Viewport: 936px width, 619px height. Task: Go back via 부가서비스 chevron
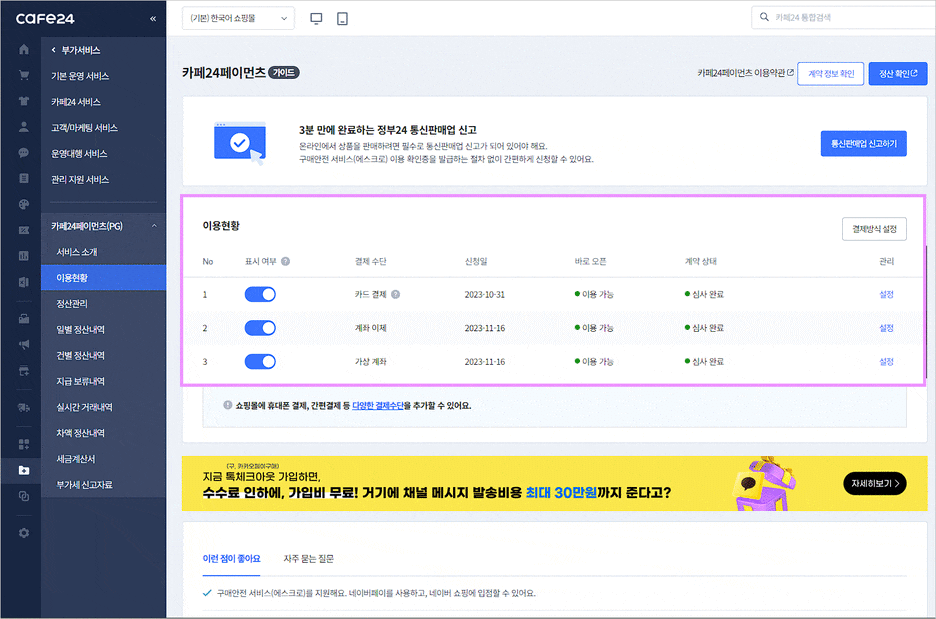pyautogui.click(x=53, y=50)
